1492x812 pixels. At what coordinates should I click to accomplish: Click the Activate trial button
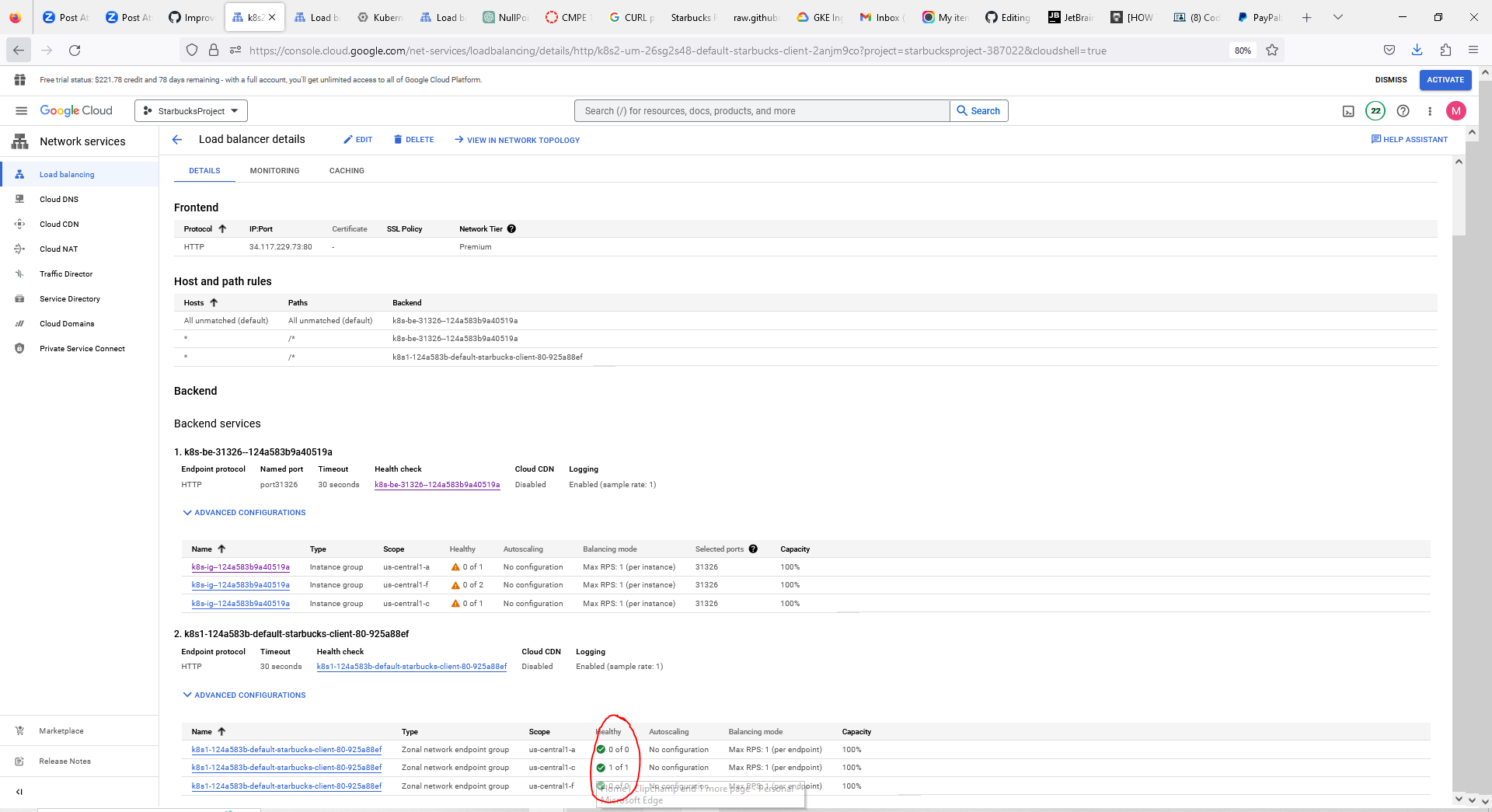(1445, 79)
